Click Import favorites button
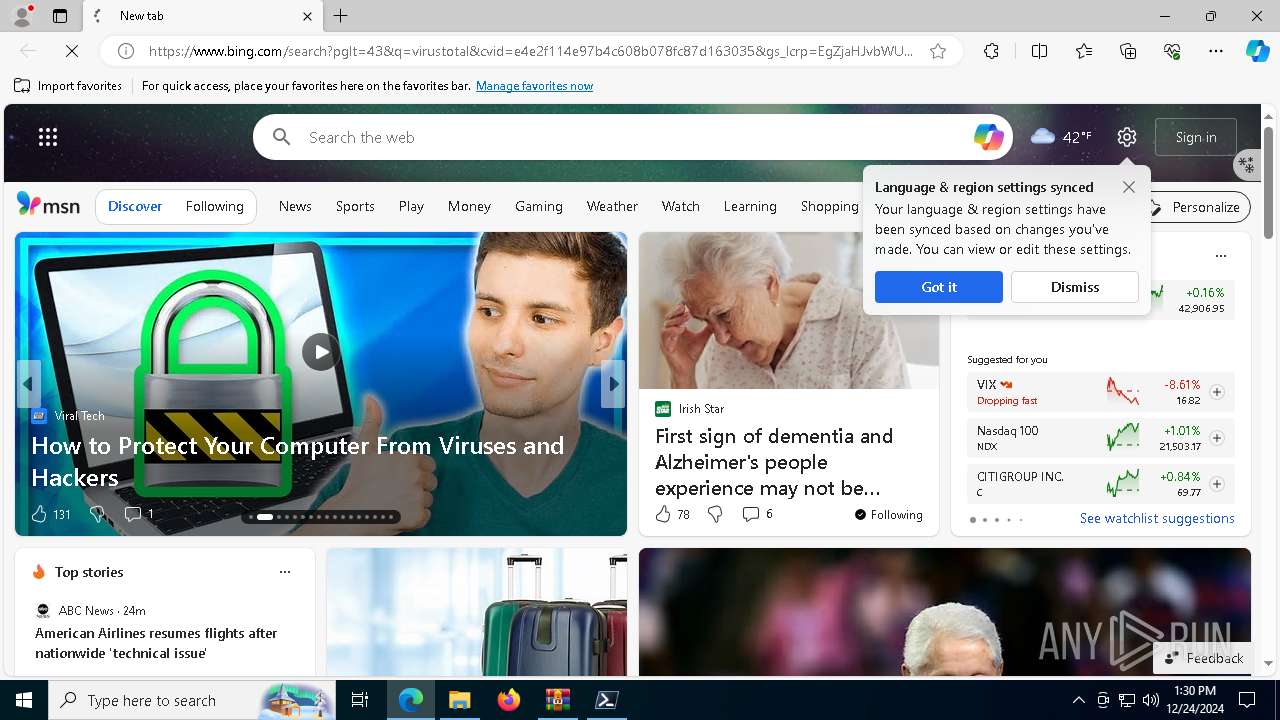 68,86
